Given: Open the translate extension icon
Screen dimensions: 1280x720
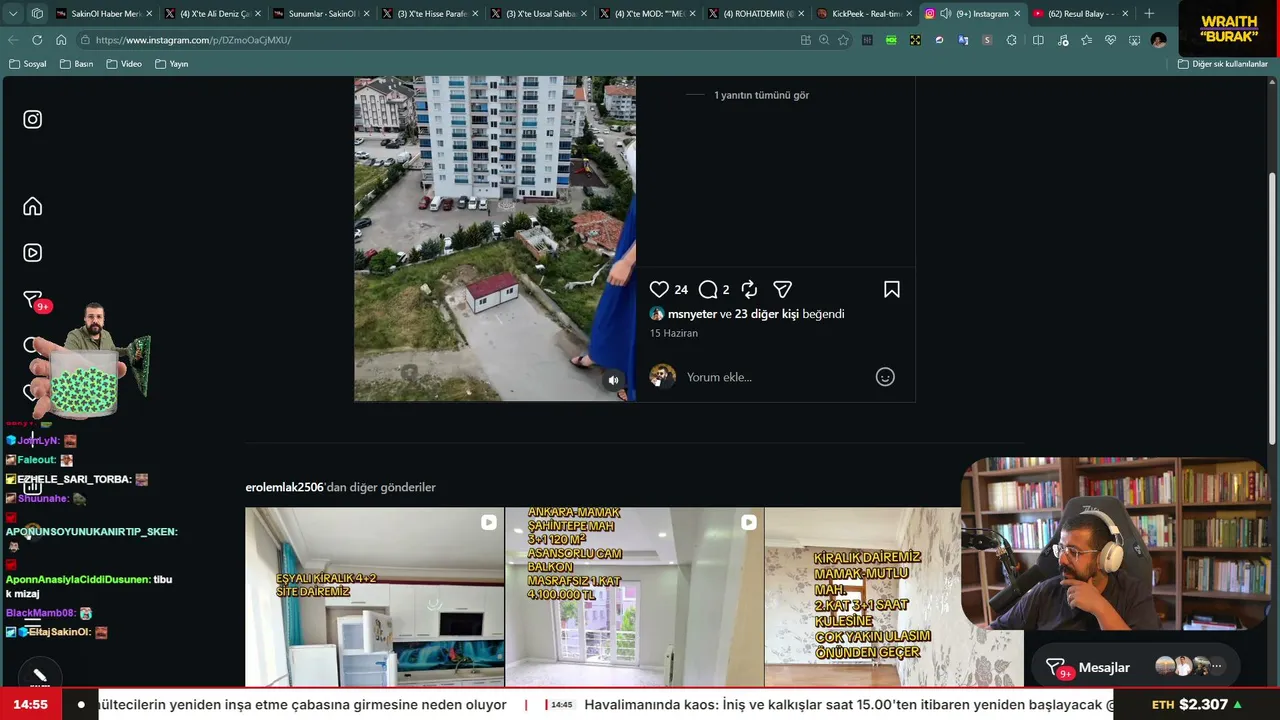Looking at the screenshot, I should coord(963,40).
